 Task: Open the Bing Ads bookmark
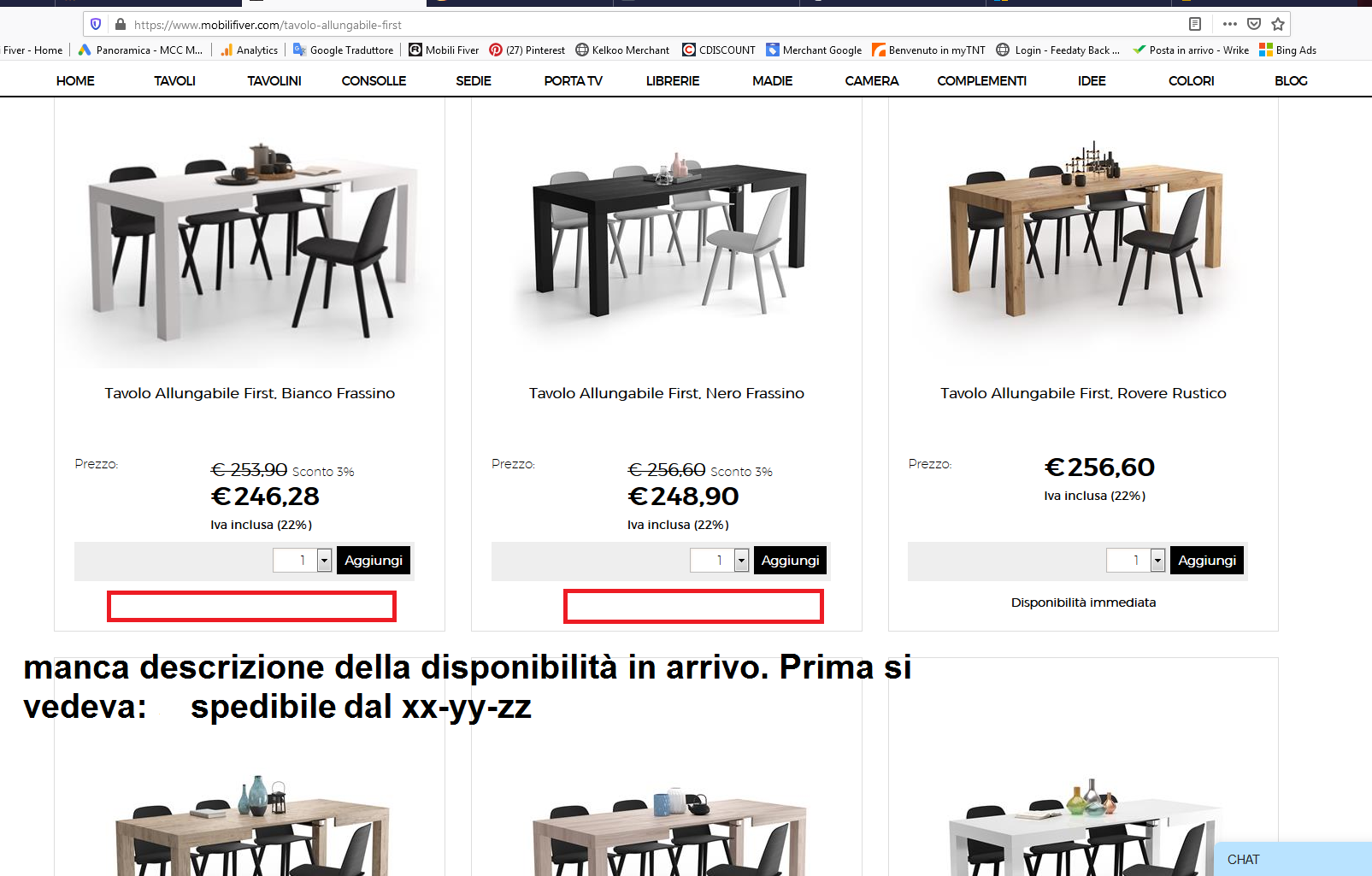click(x=1287, y=50)
